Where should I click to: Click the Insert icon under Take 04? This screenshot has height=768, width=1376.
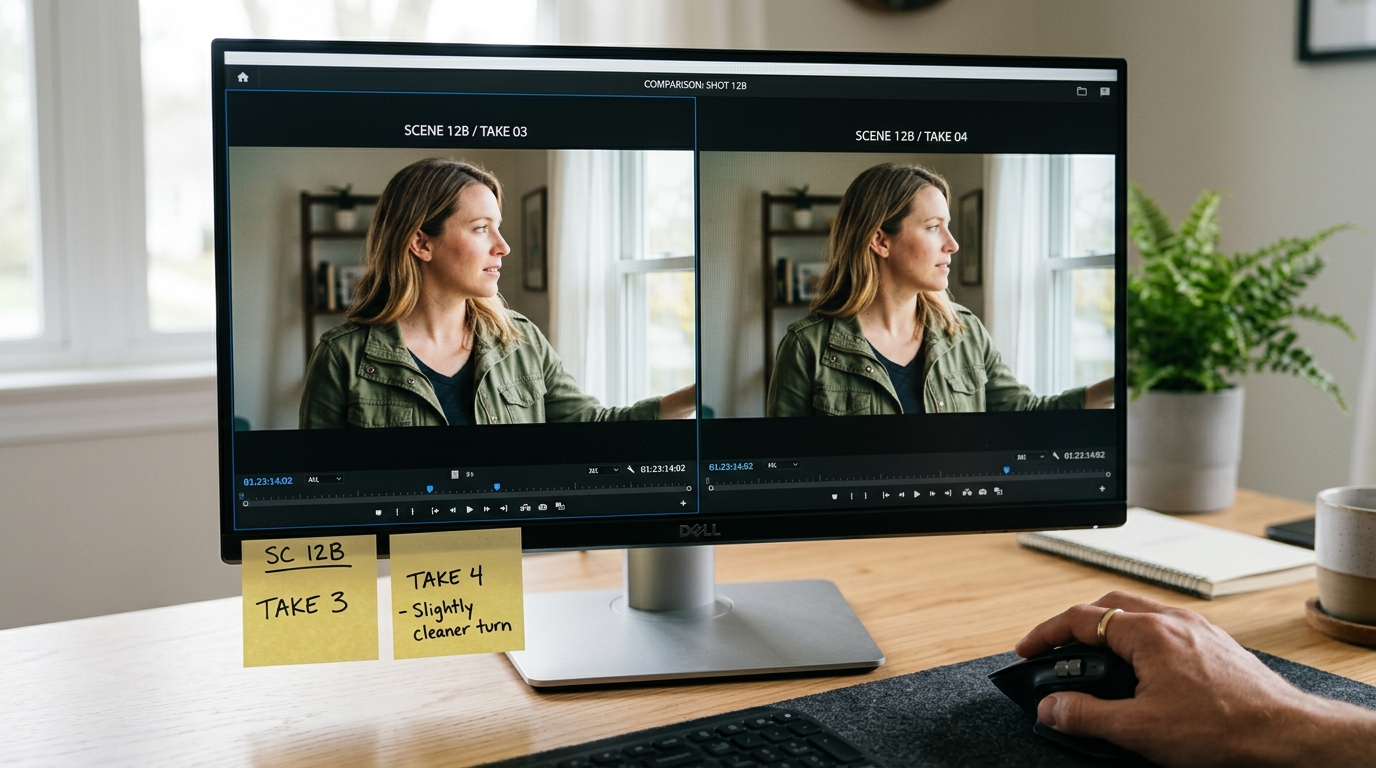click(967, 493)
